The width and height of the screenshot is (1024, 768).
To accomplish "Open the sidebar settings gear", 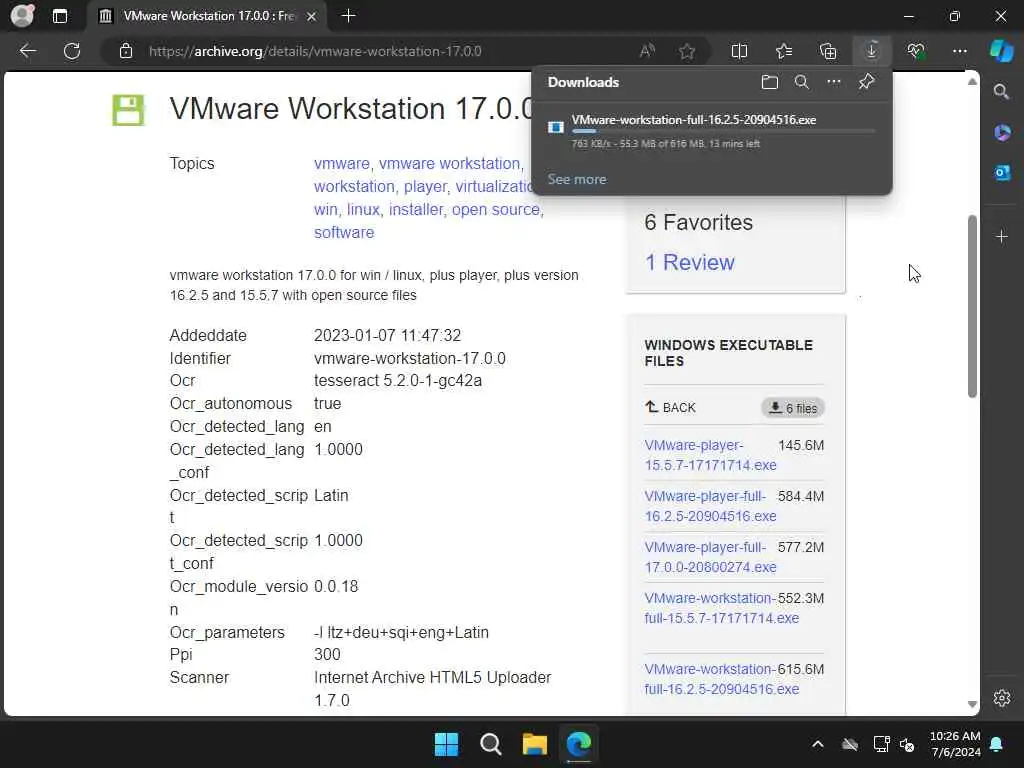I will click(1002, 698).
